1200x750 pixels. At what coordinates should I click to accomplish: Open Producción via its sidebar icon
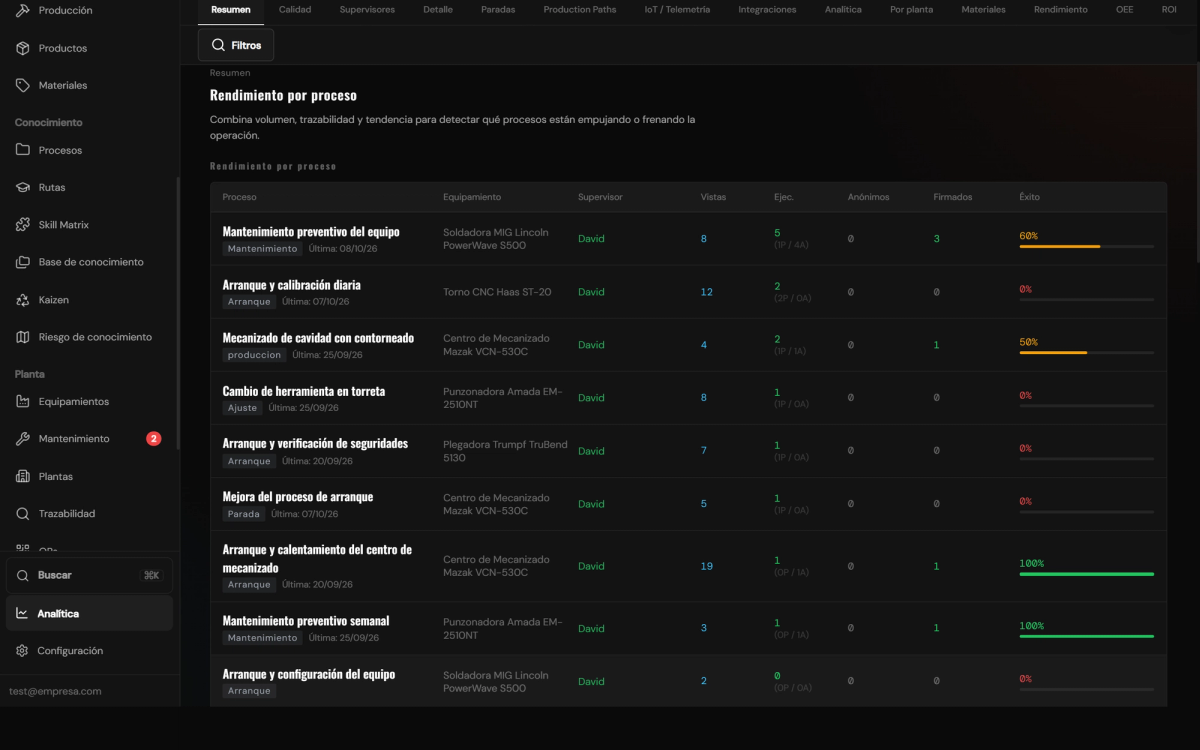(x=23, y=10)
